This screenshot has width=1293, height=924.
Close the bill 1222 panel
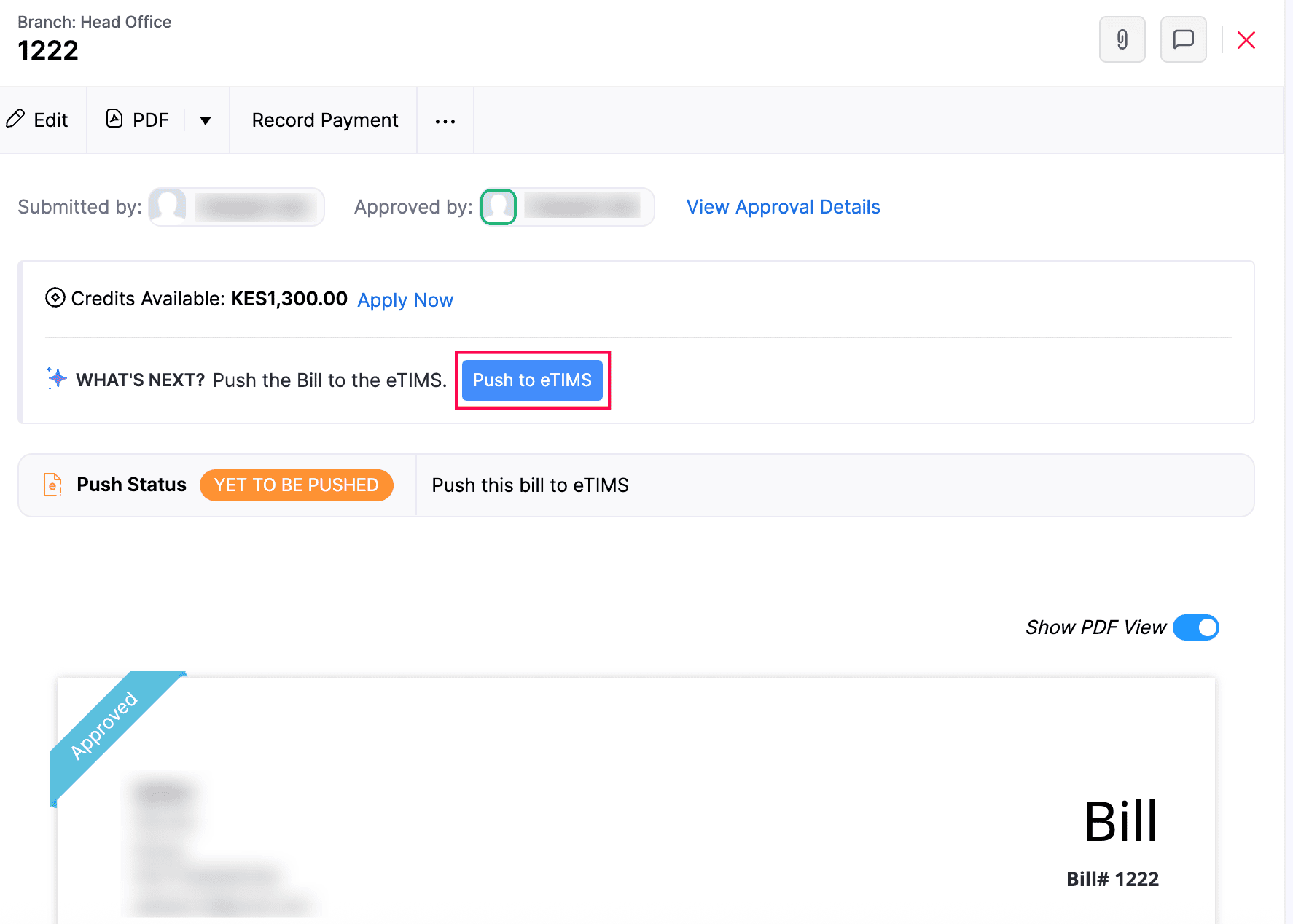[1246, 40]
